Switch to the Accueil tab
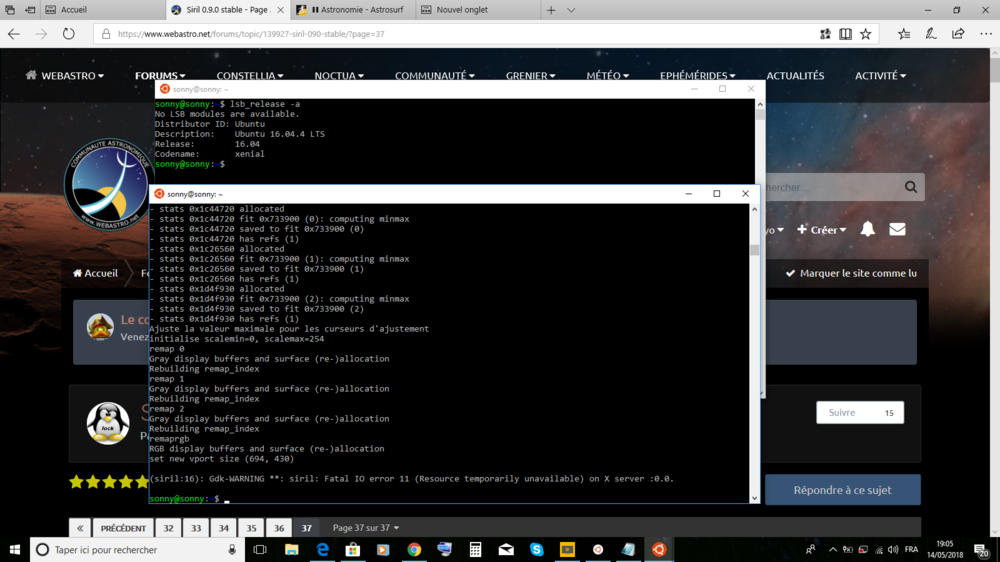 click(104, 10)
